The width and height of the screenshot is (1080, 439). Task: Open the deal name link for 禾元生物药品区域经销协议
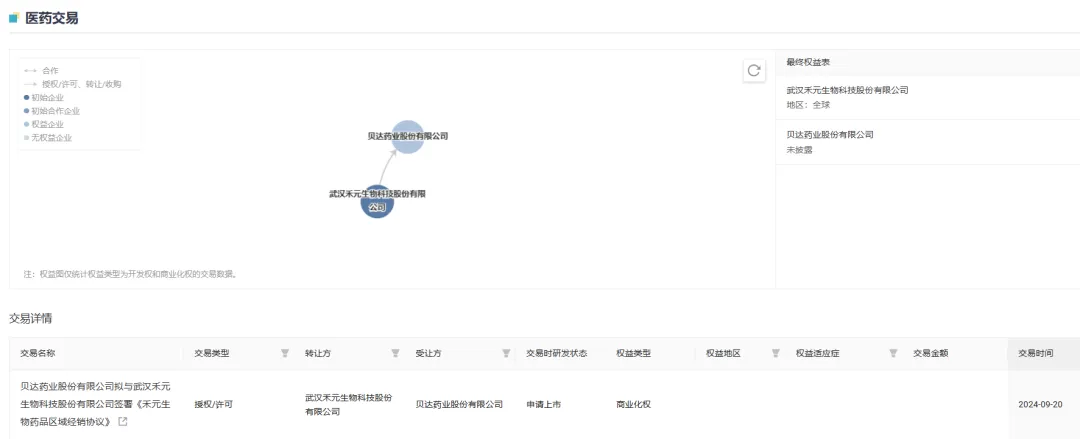click(x=95, y=404)
